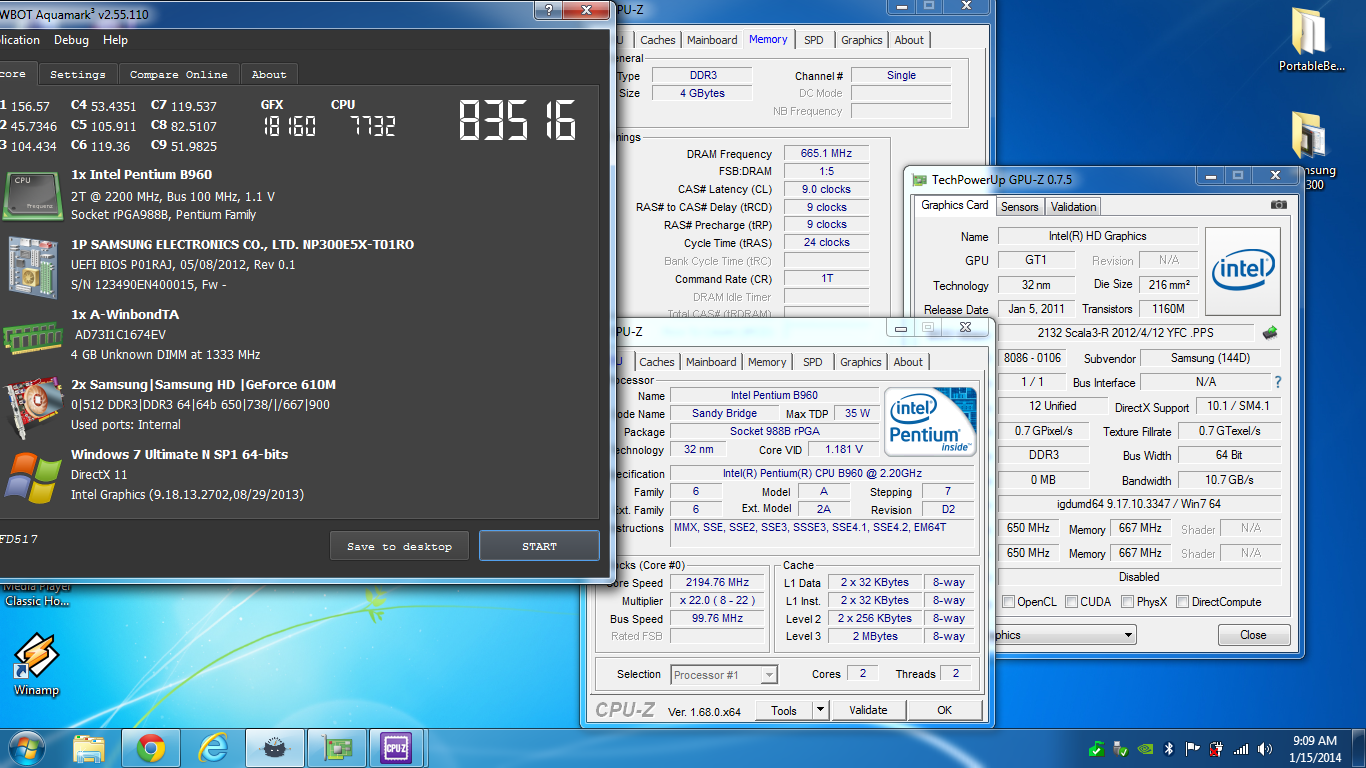Click the DRAM Frequency value 665.1 MHz
Screen dimensions: 1366x768
[x=827, y=154]
